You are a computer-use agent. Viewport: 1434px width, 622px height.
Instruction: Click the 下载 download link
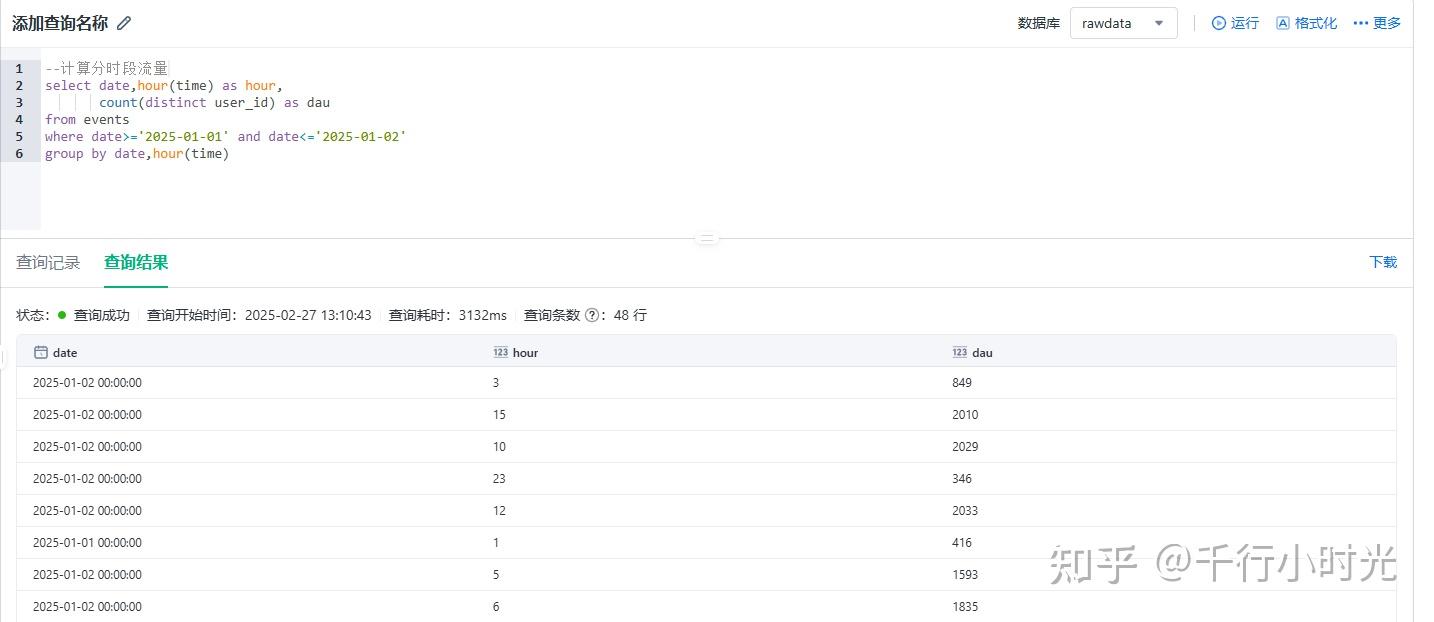[x=1382, y=261]
